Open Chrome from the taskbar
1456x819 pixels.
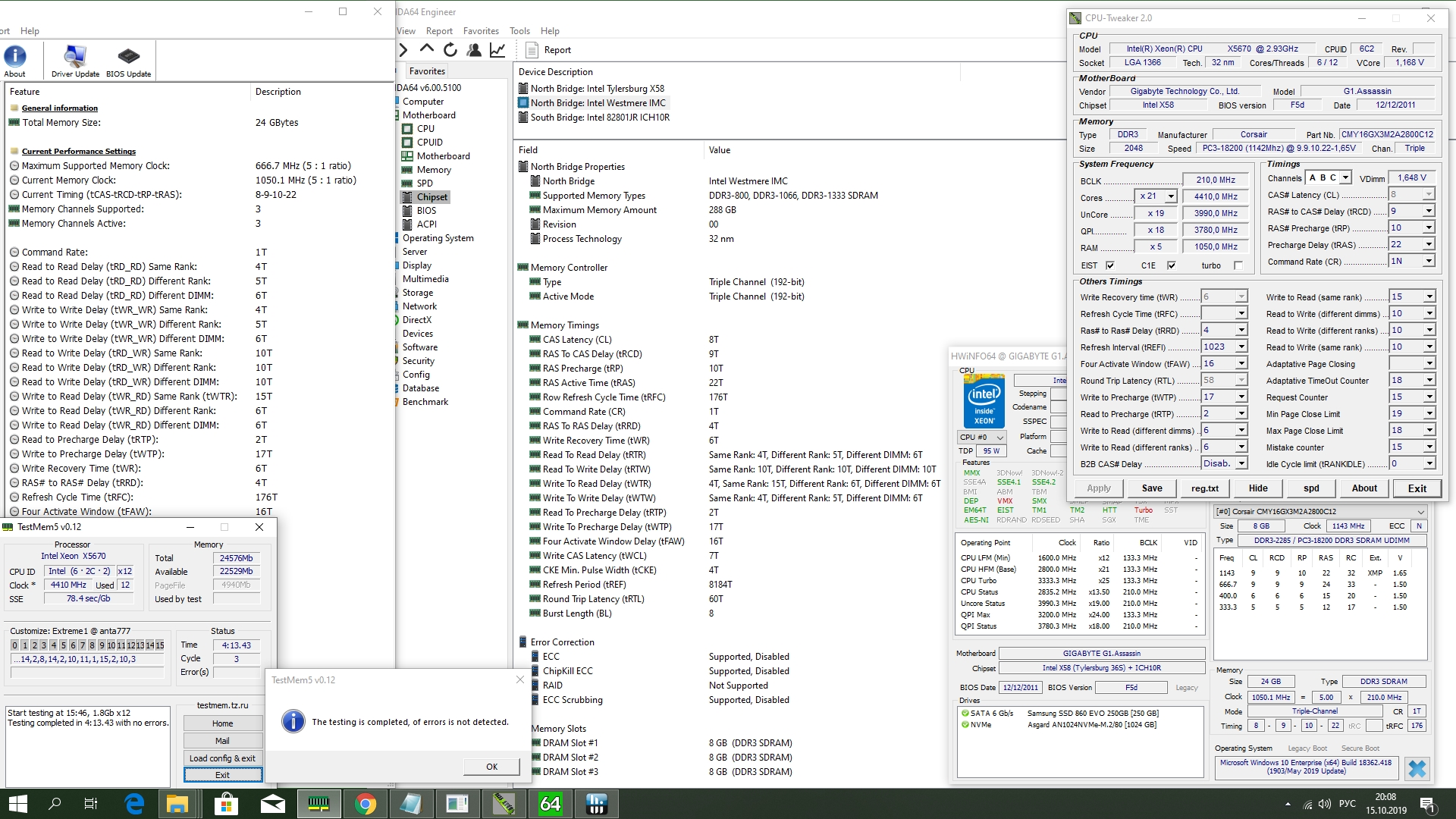[365, 804]
